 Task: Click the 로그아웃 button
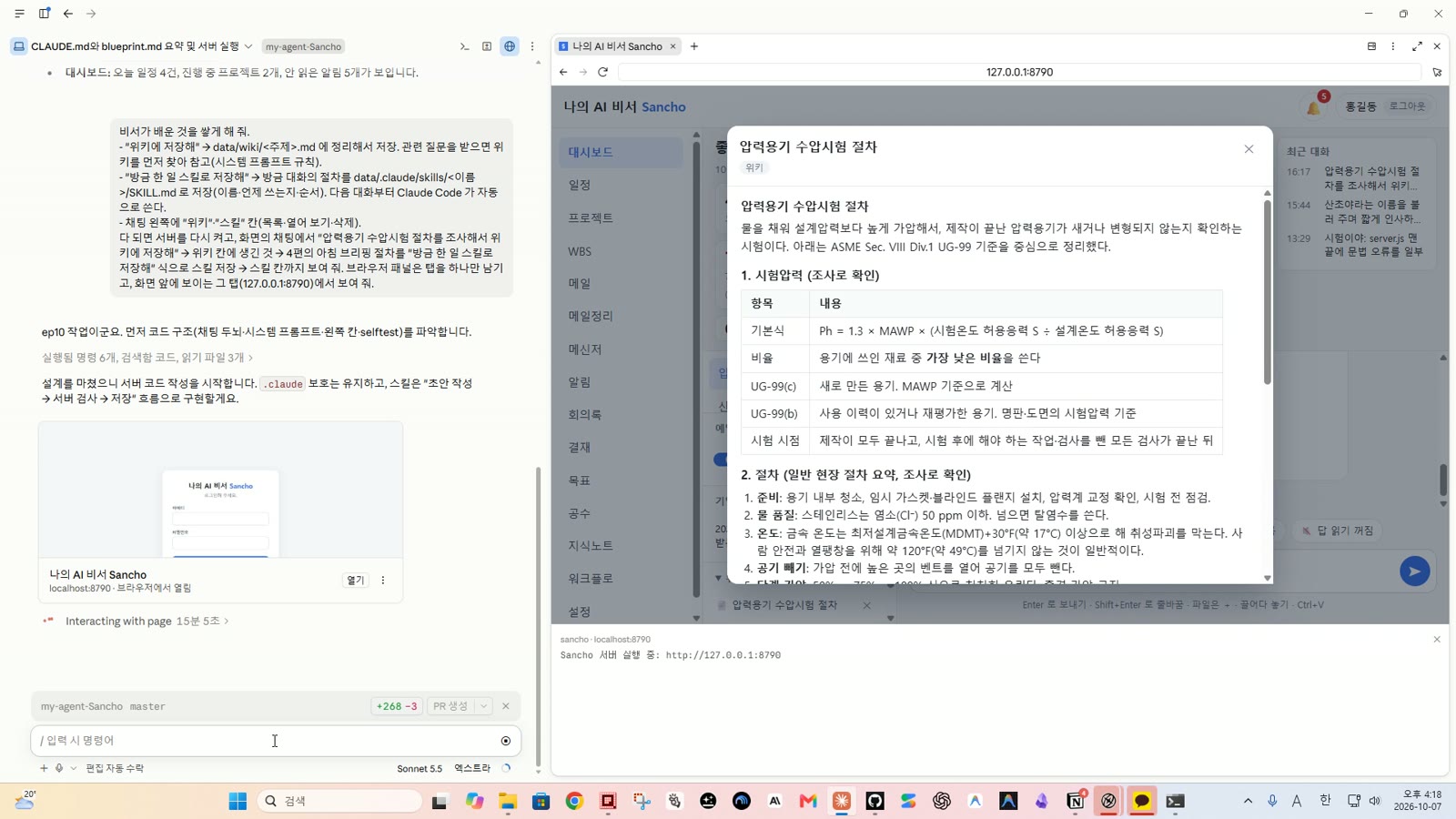click(x=1407, y=106)
